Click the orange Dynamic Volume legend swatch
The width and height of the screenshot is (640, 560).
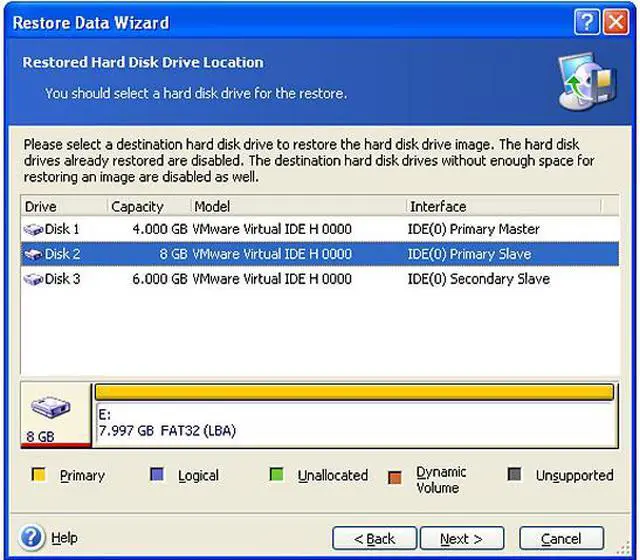pyautogui.click(x=395, y=478)
